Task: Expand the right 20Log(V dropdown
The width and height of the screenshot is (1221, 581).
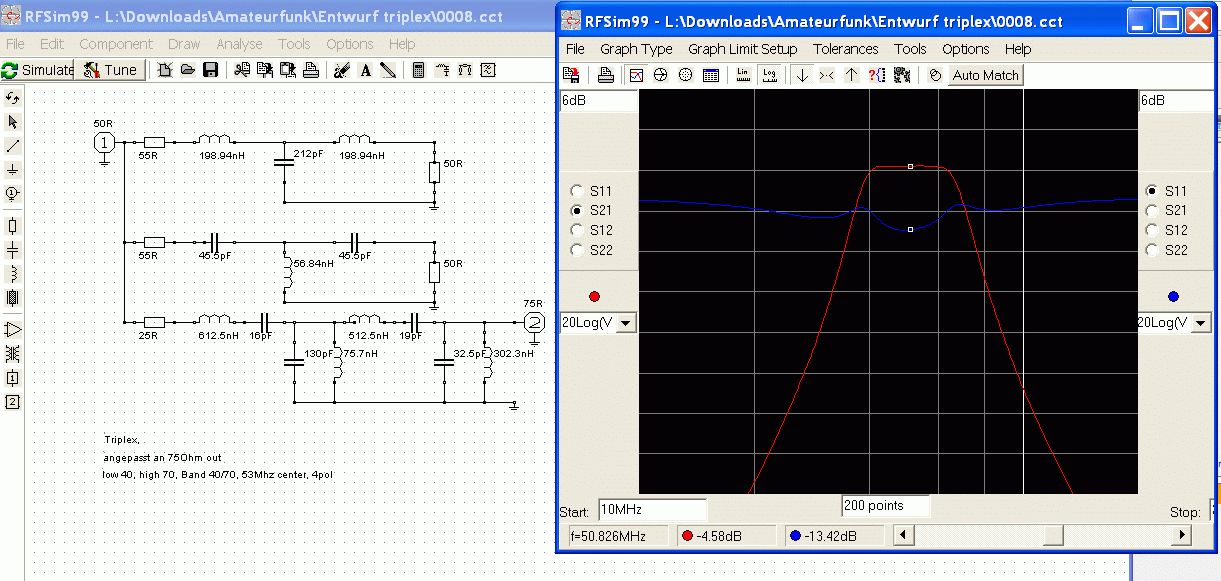Action: [x=1201, y=322]
